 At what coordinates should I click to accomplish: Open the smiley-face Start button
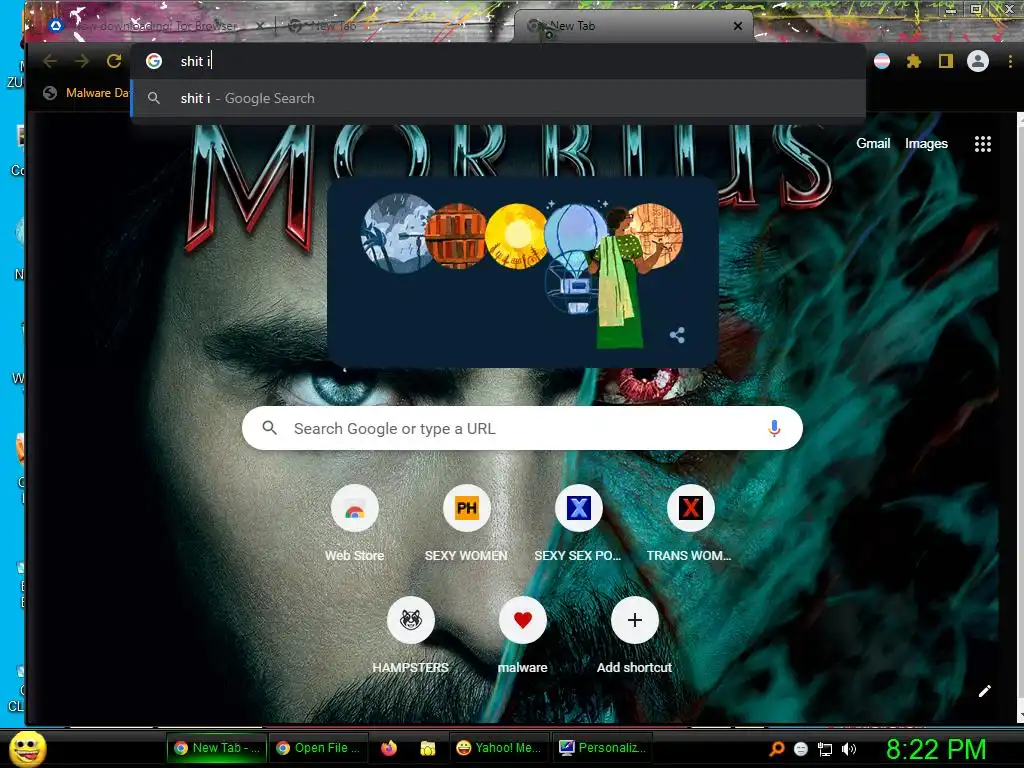(27, 748)
